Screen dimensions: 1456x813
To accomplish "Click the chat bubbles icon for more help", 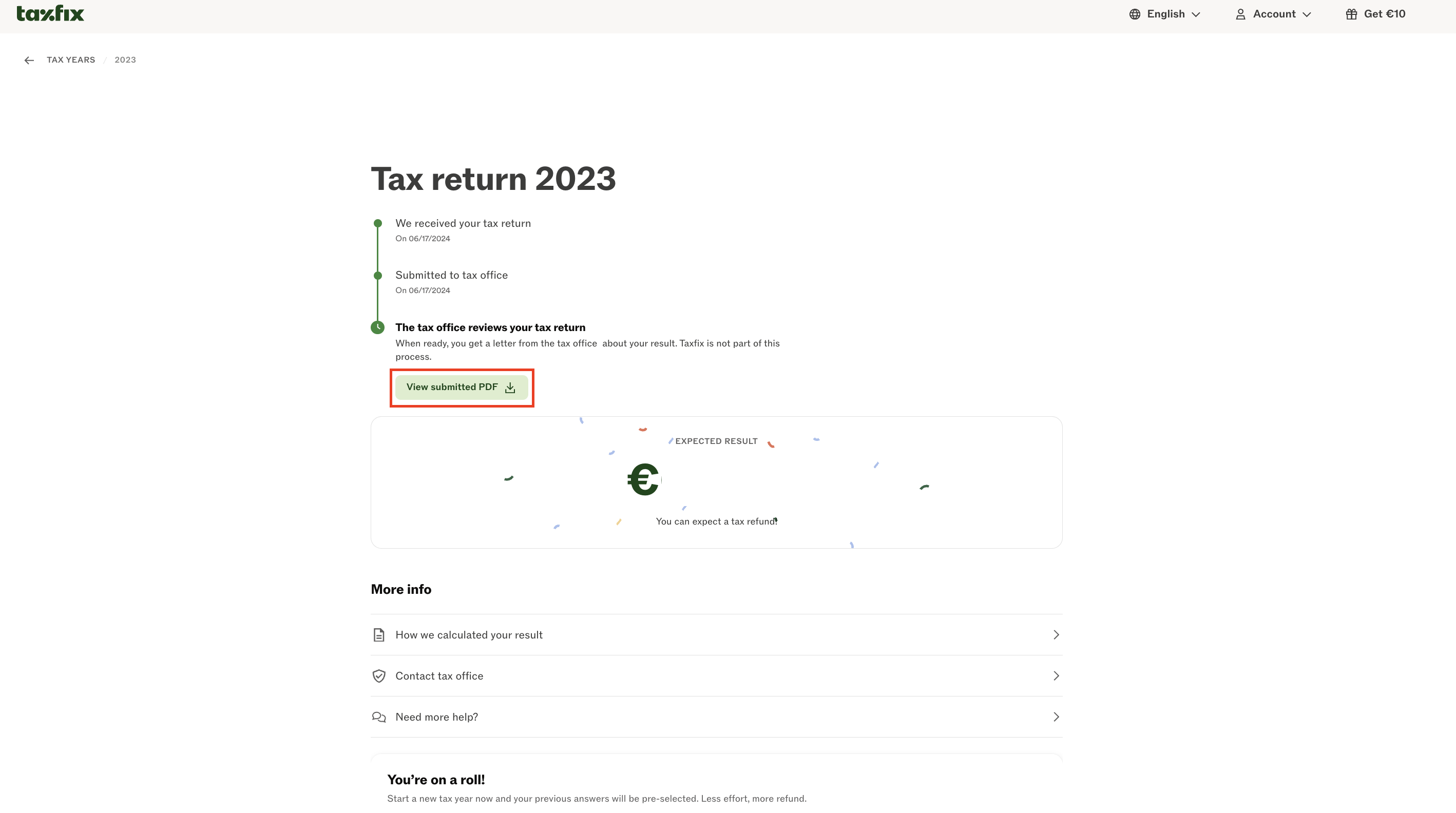I will pyautogui.click(x=379, y=718).
